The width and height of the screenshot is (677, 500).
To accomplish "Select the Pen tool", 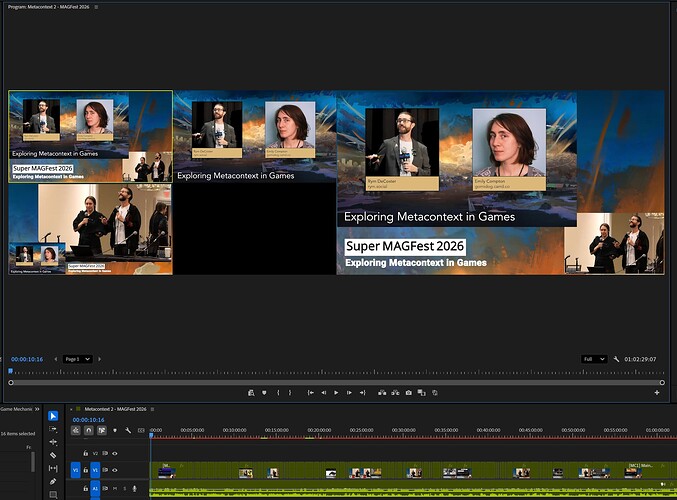I will coord(53,481).
